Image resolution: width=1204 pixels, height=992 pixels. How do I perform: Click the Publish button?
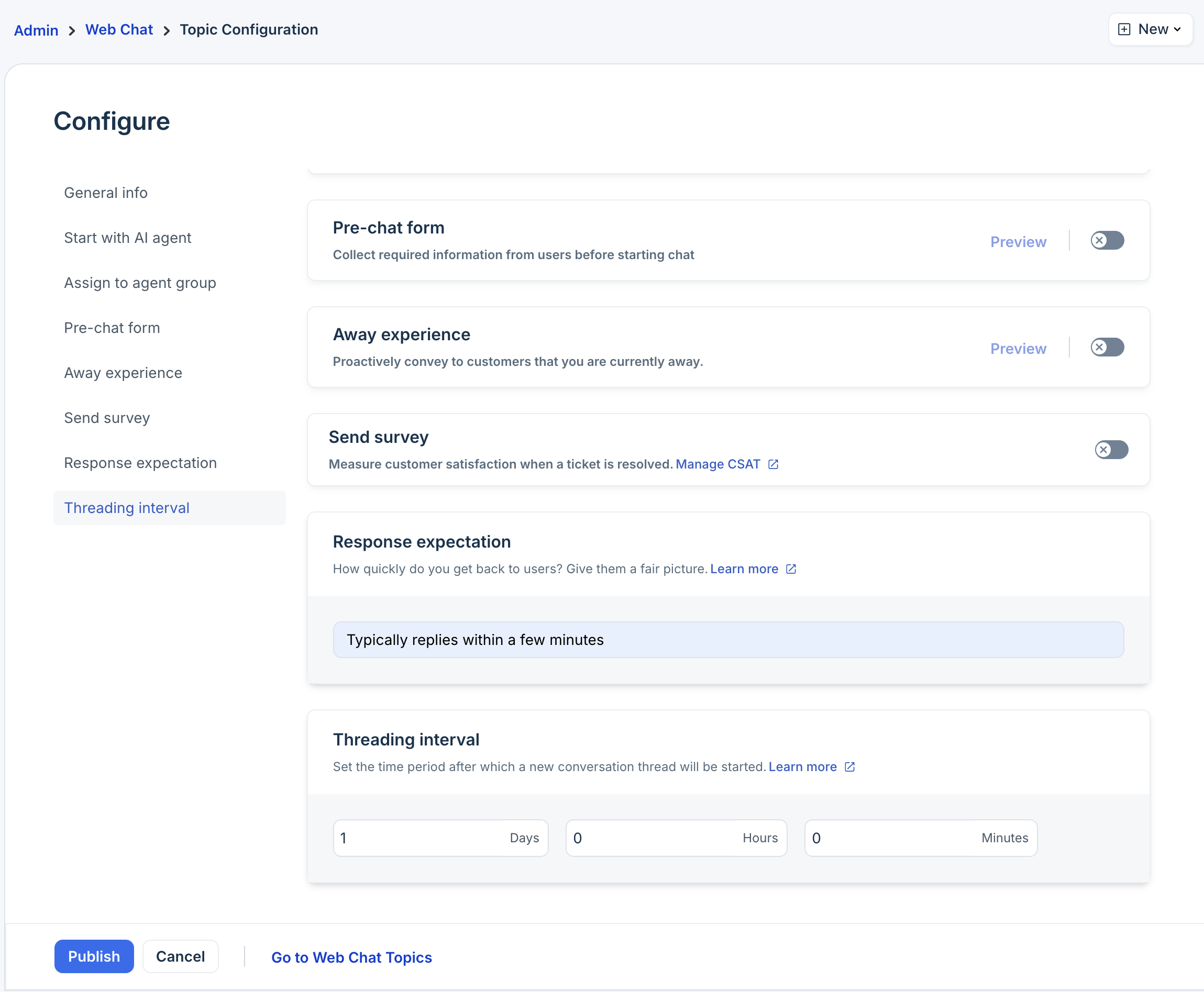[x=94, y=956]
